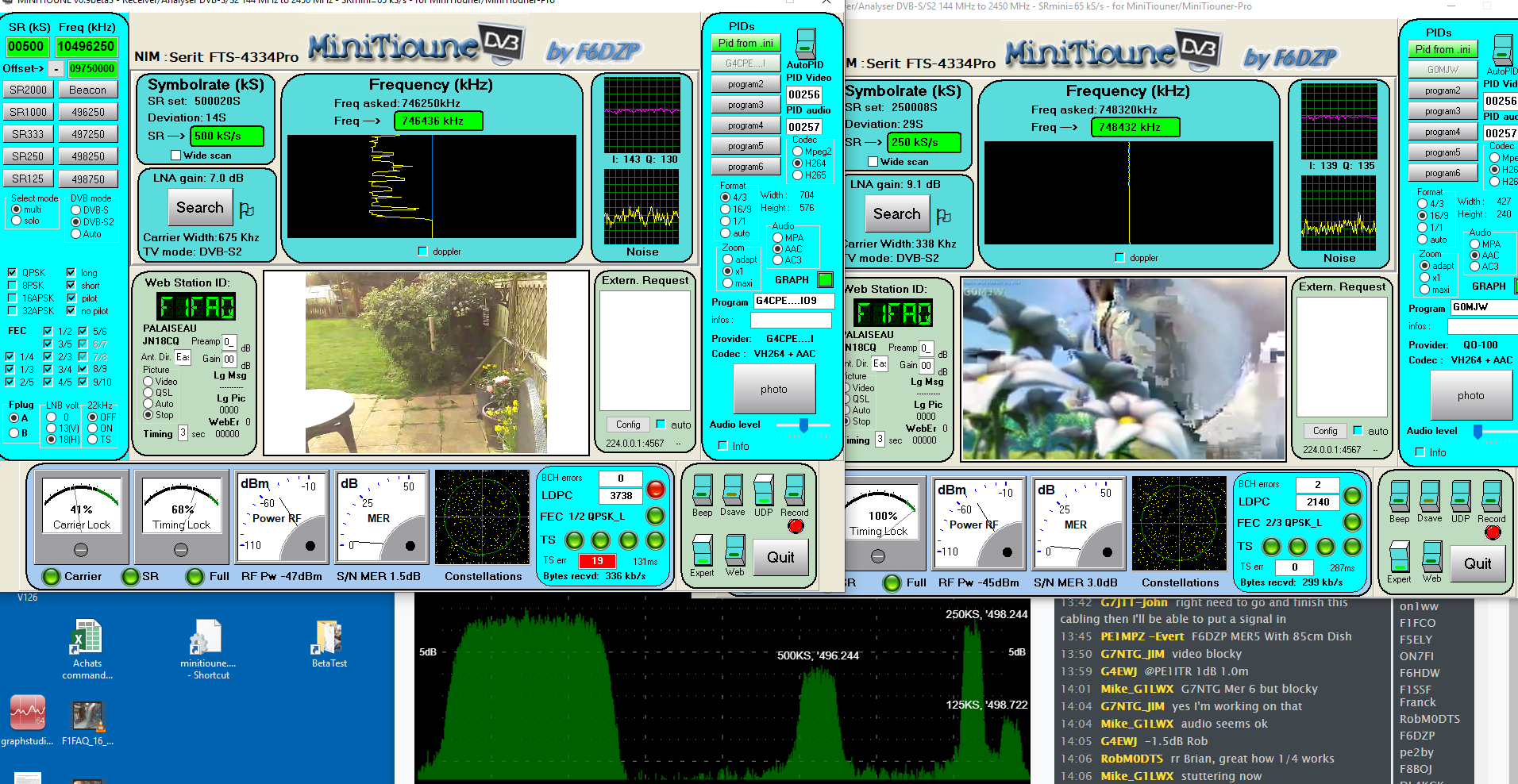
Task: Open the F1FAQ_16 desktop icon
Action: point(87,722)
